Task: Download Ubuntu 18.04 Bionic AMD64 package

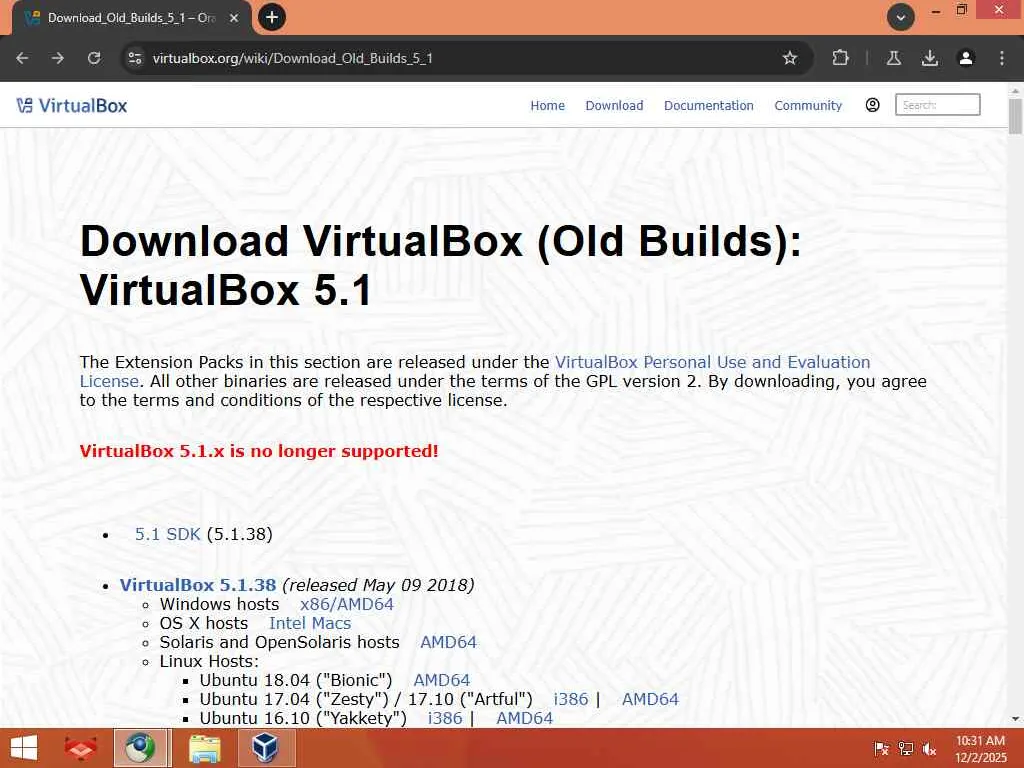Action: (441, 680)
